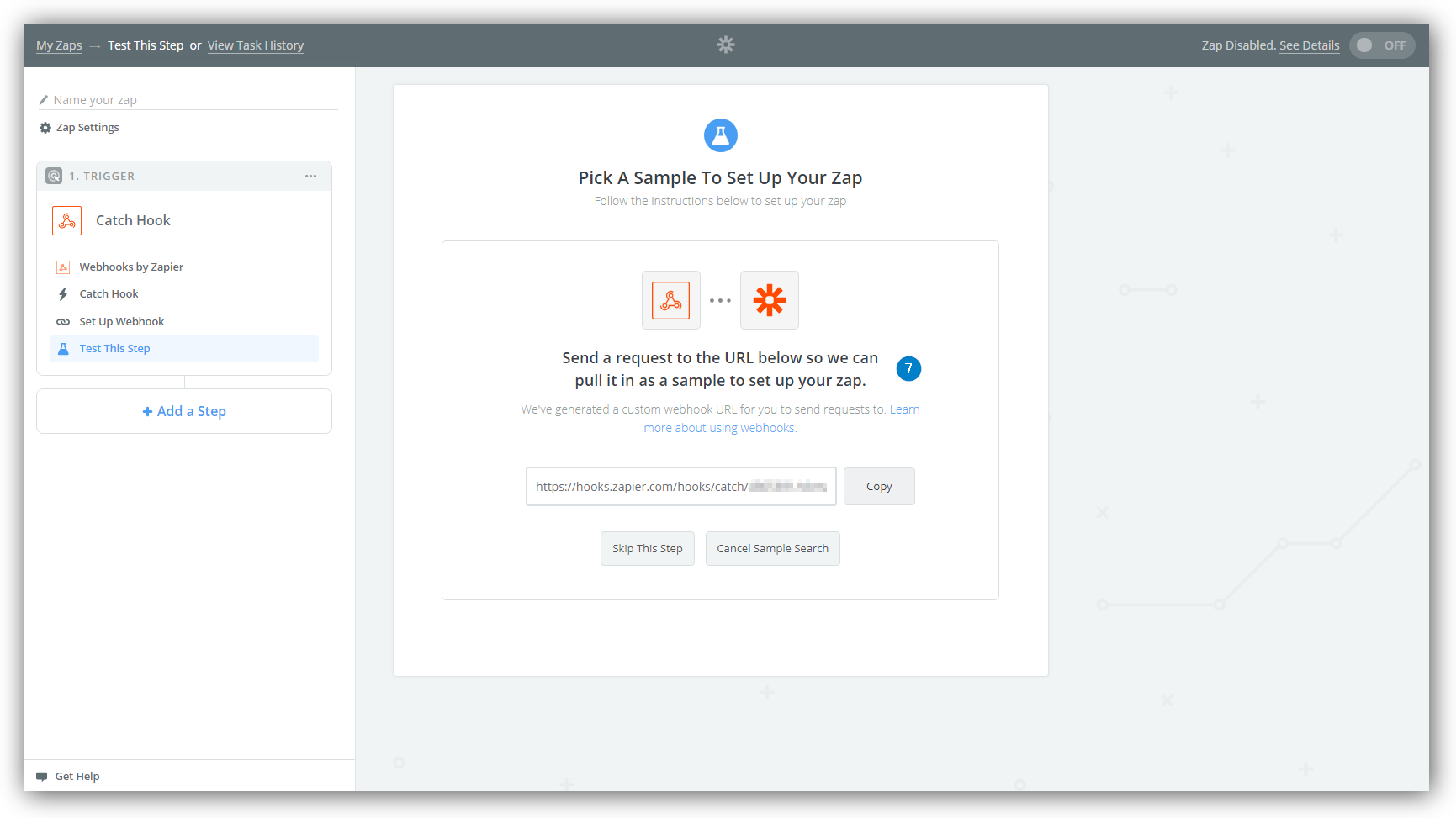
Task: Click Add a Step button
Action: [x=184, y=411]
